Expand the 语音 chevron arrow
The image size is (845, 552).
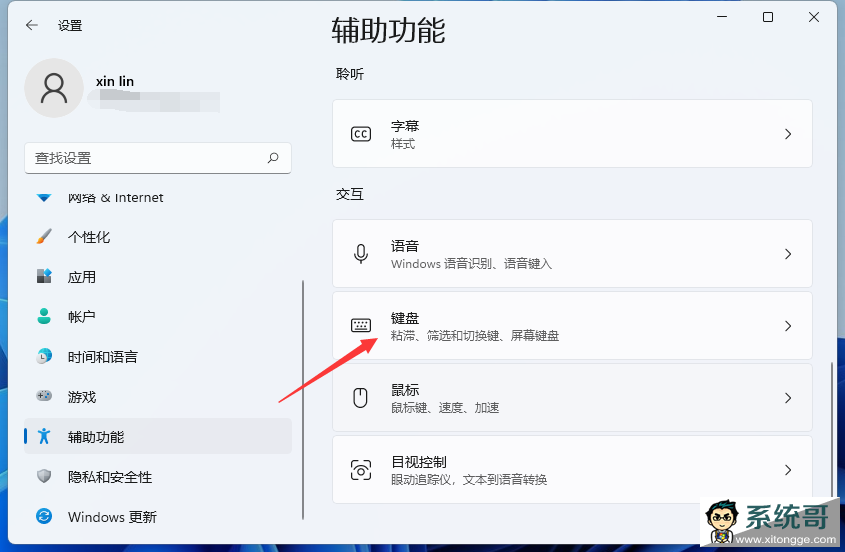tap(788, 254)
